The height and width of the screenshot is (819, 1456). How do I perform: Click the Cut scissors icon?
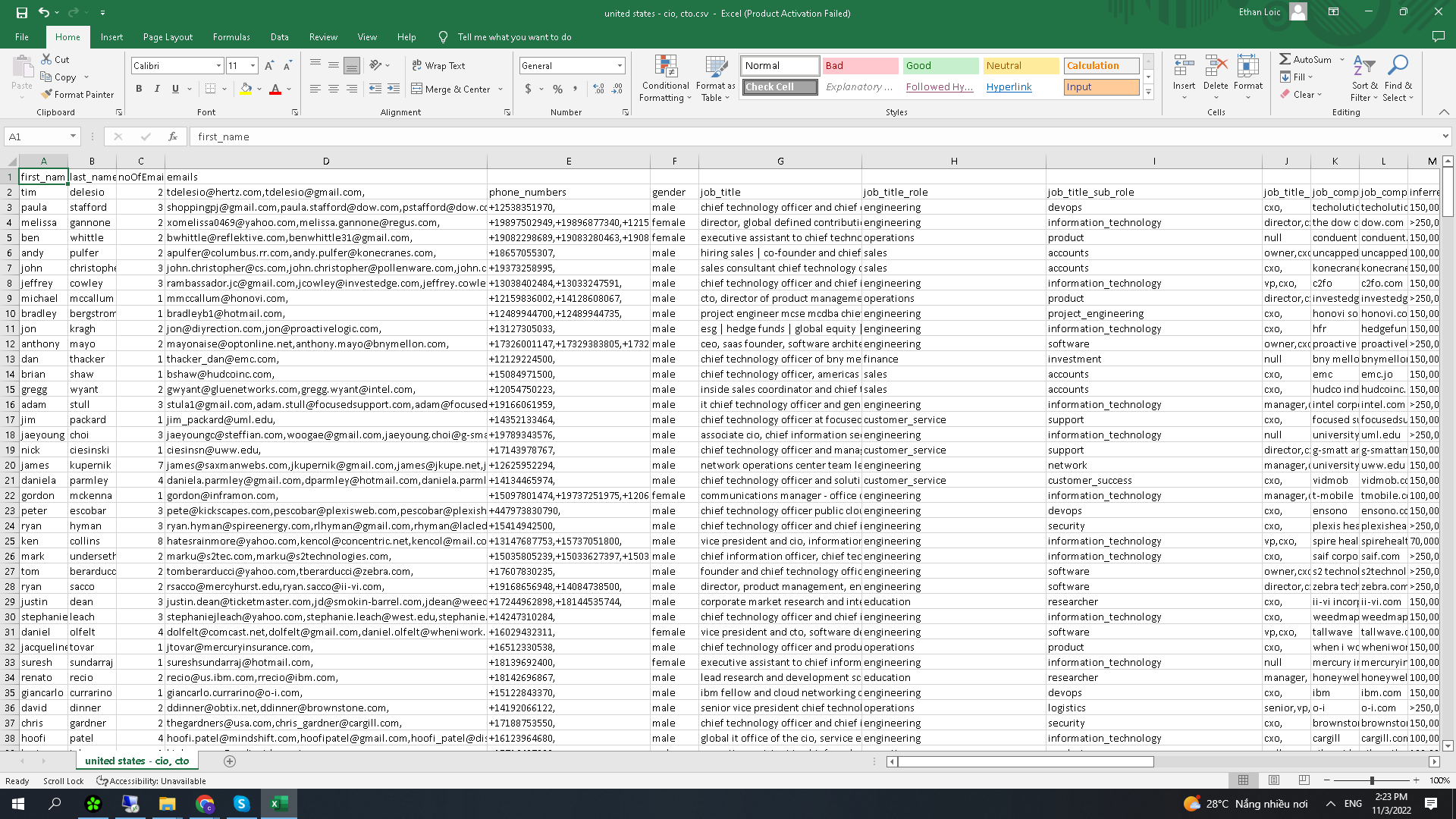(x=46, y=59)
